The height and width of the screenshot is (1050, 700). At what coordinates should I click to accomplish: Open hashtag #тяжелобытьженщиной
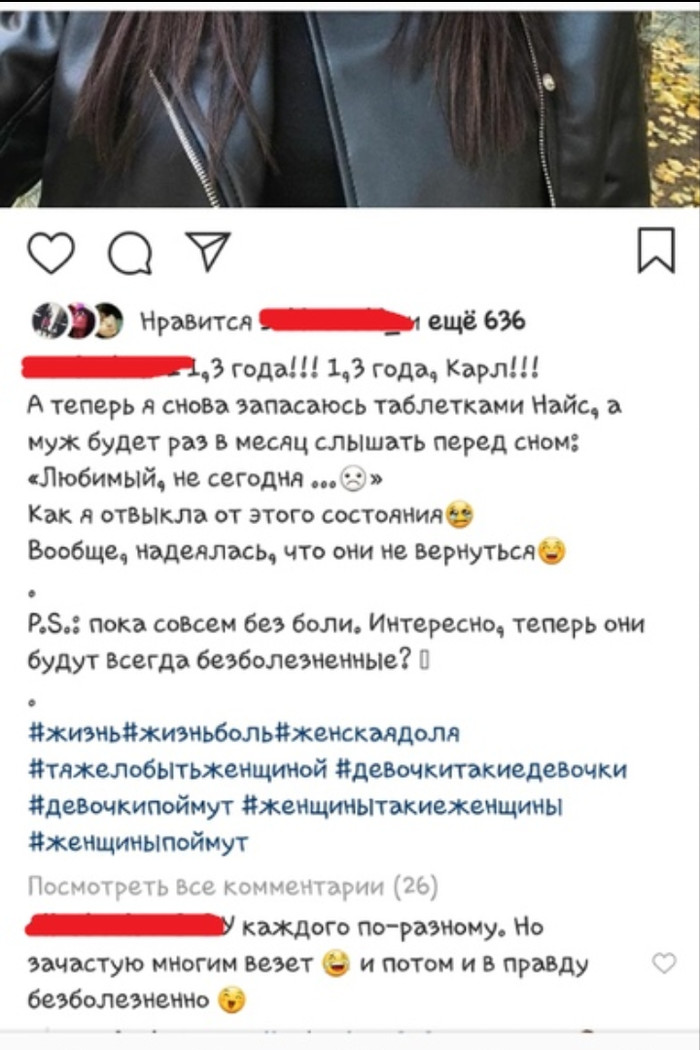(x=180, y=769)
